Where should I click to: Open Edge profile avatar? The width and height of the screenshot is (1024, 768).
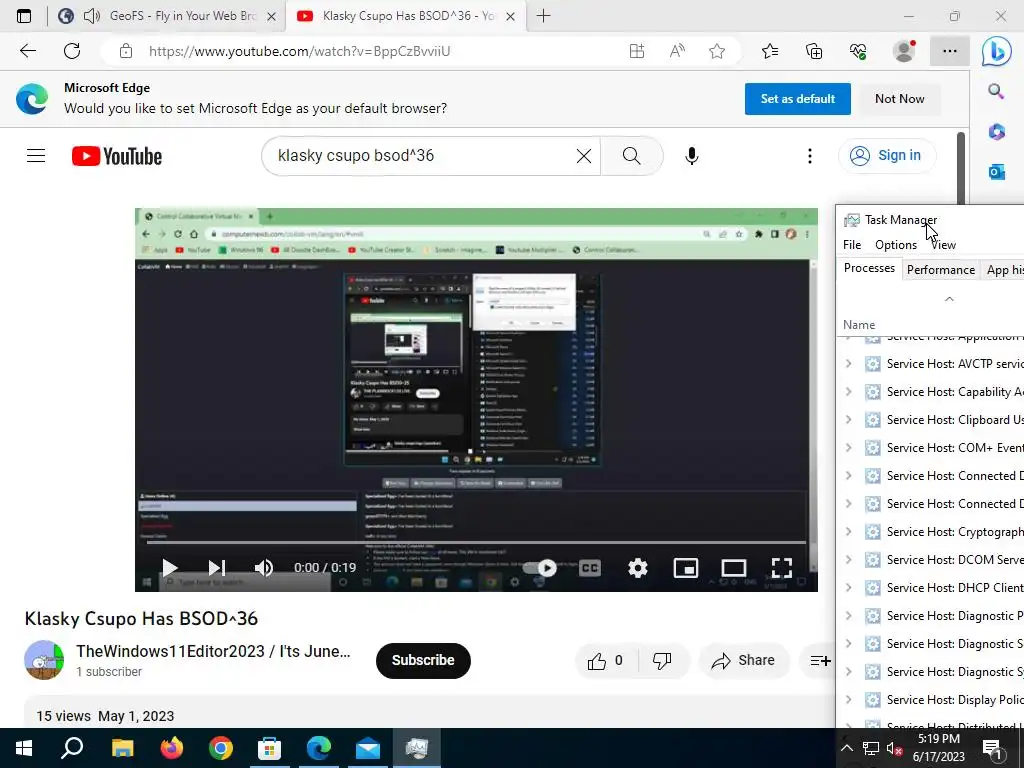coord(904,51)
